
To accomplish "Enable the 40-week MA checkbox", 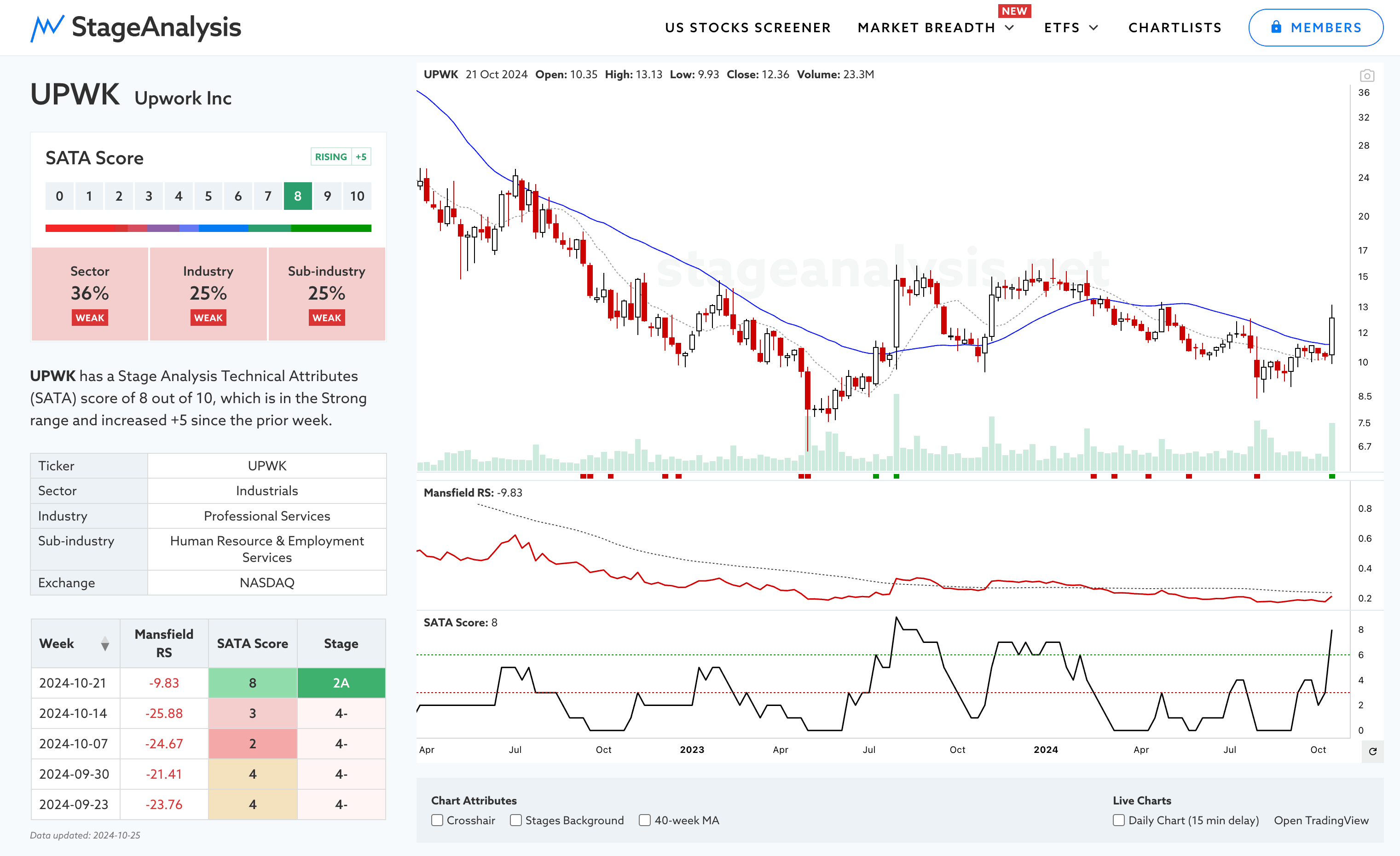I will (x=644, y=820).
